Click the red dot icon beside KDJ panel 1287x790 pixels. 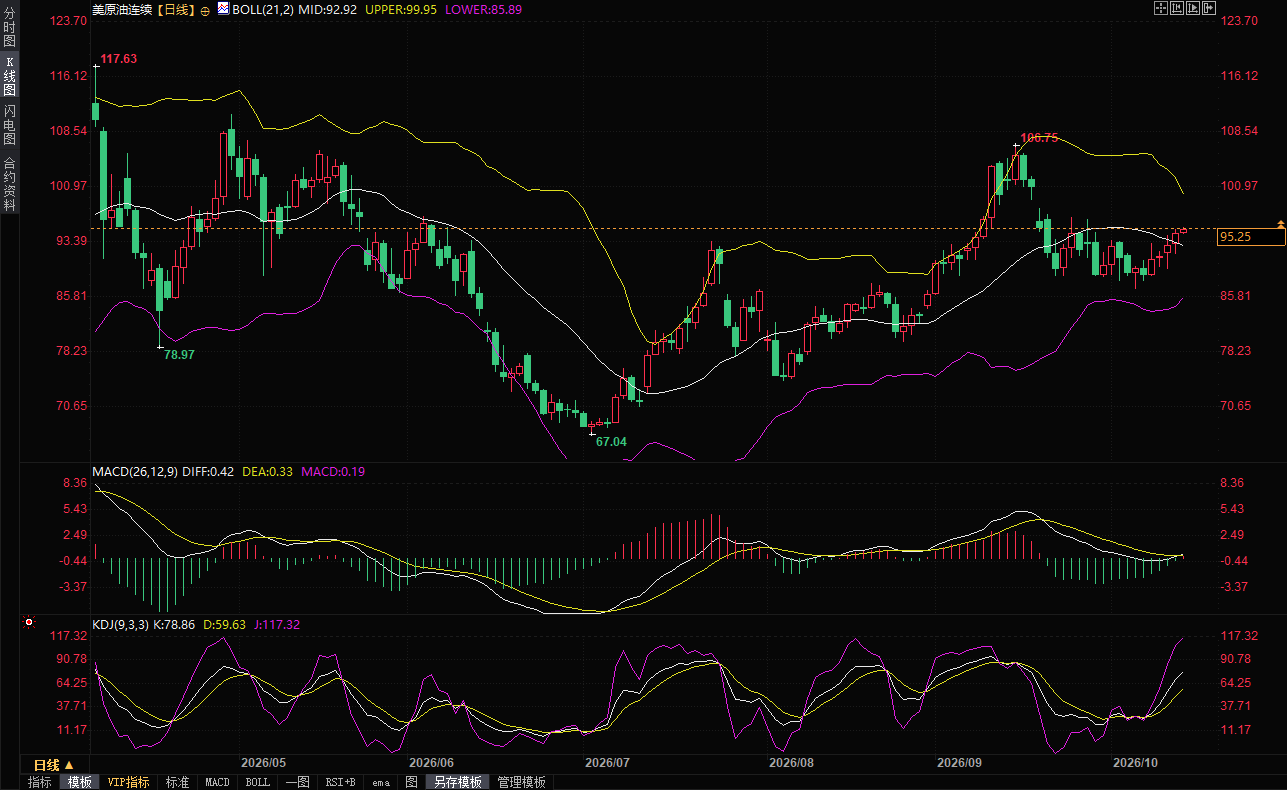pos(29,622)
